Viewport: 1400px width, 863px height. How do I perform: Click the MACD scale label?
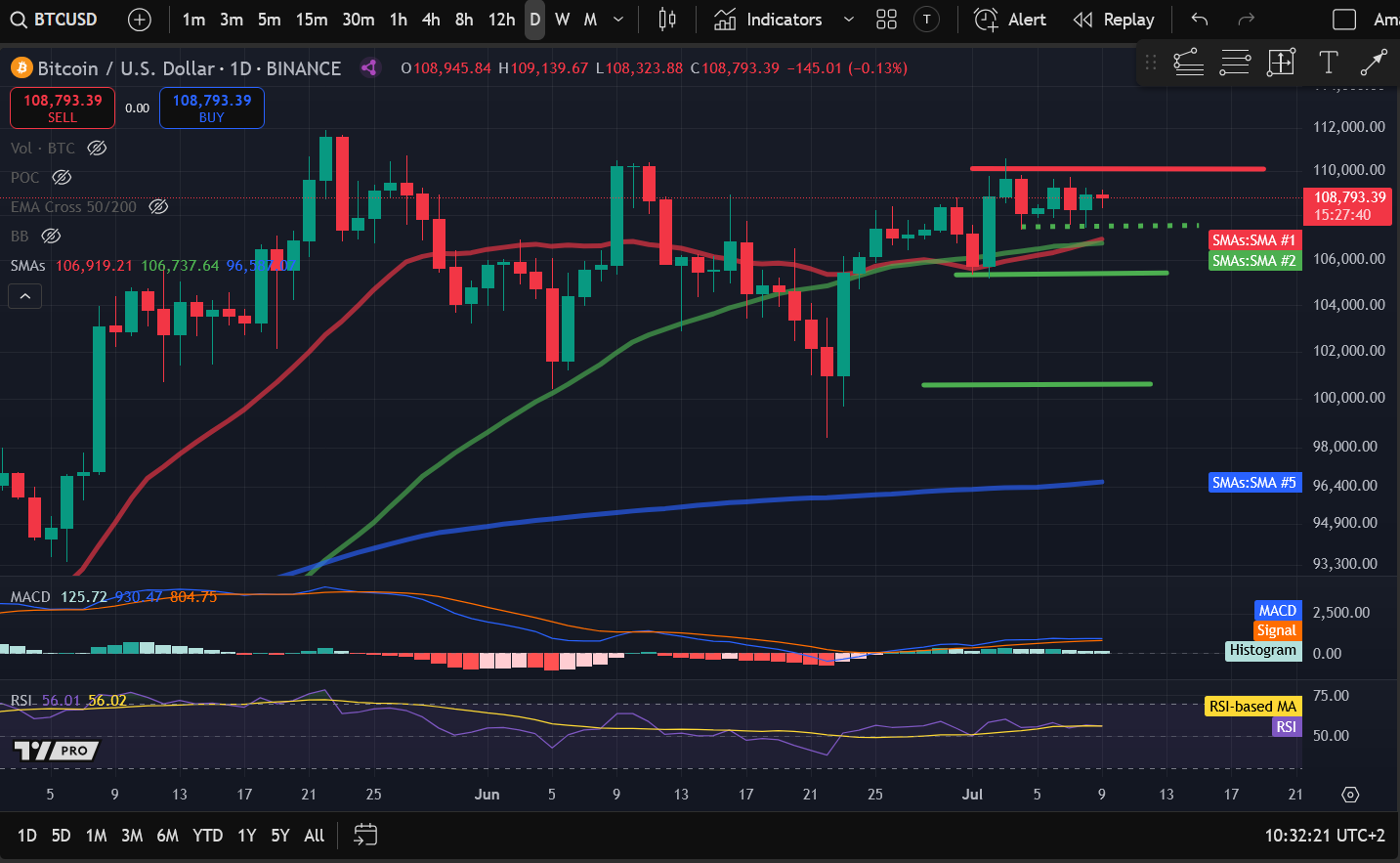tap(1278, 611)
